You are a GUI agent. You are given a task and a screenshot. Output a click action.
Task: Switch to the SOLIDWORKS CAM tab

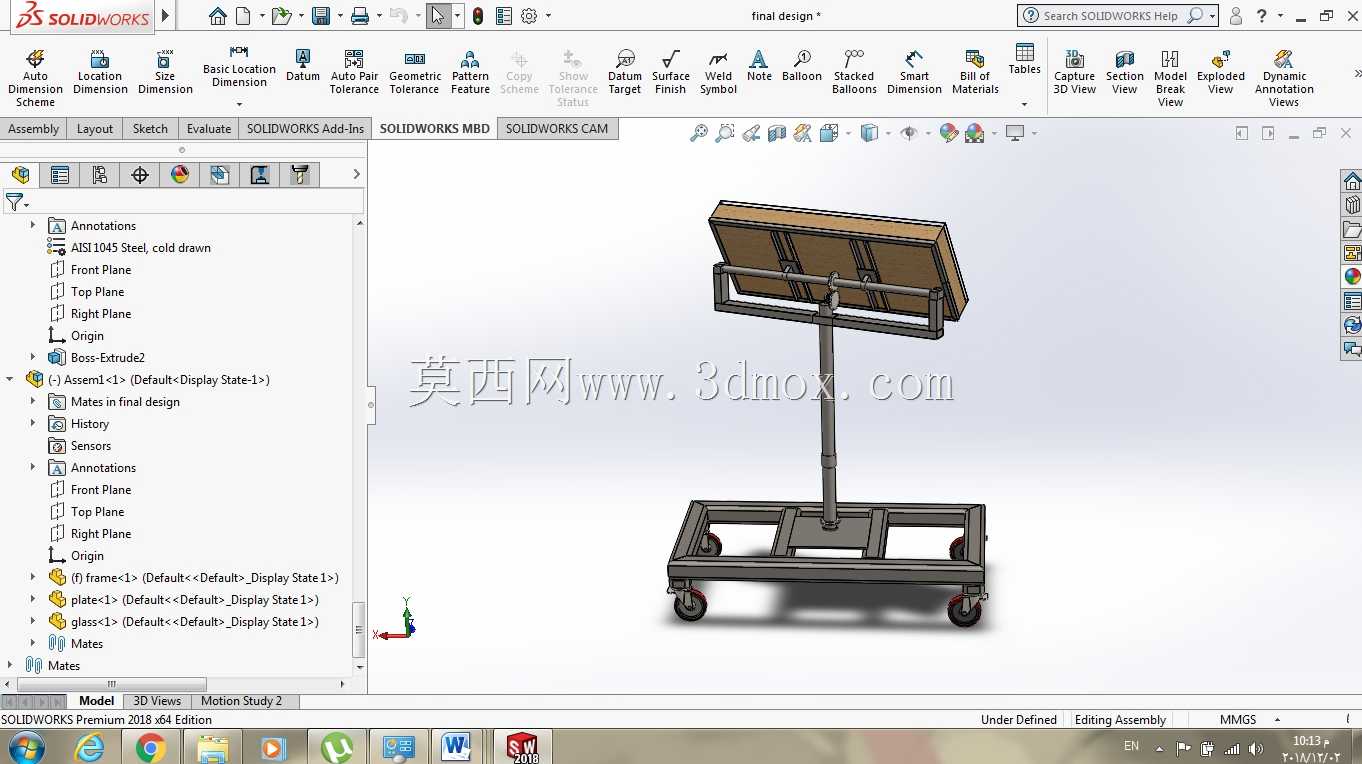point(557,128)
